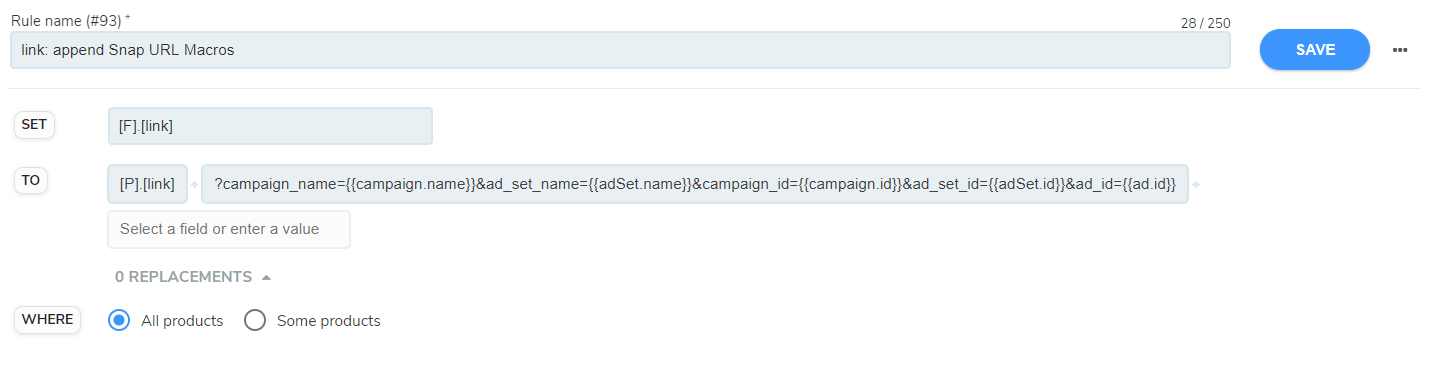Click the Some products label text
This screenshot has height=369, width=1429.
(x=329, y=321)
